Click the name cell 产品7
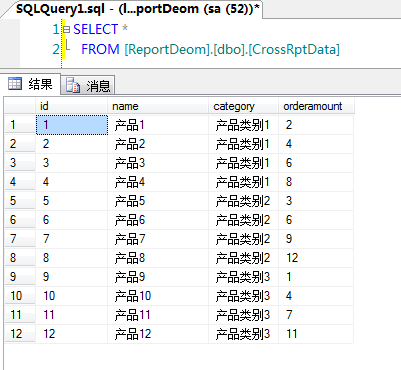 [158, 239]
